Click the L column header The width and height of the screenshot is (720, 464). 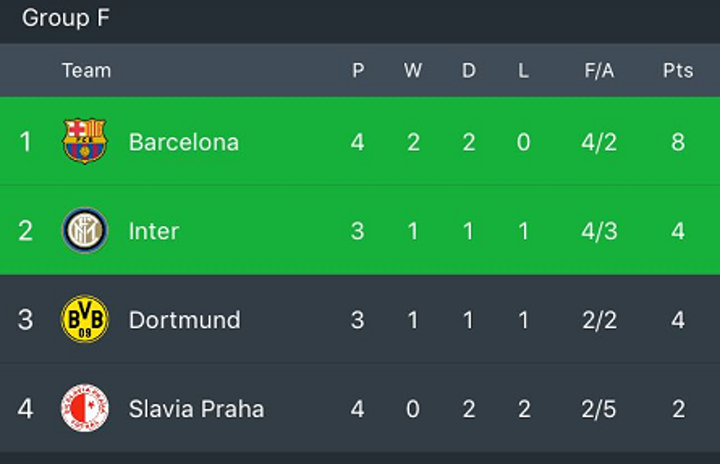523,70
